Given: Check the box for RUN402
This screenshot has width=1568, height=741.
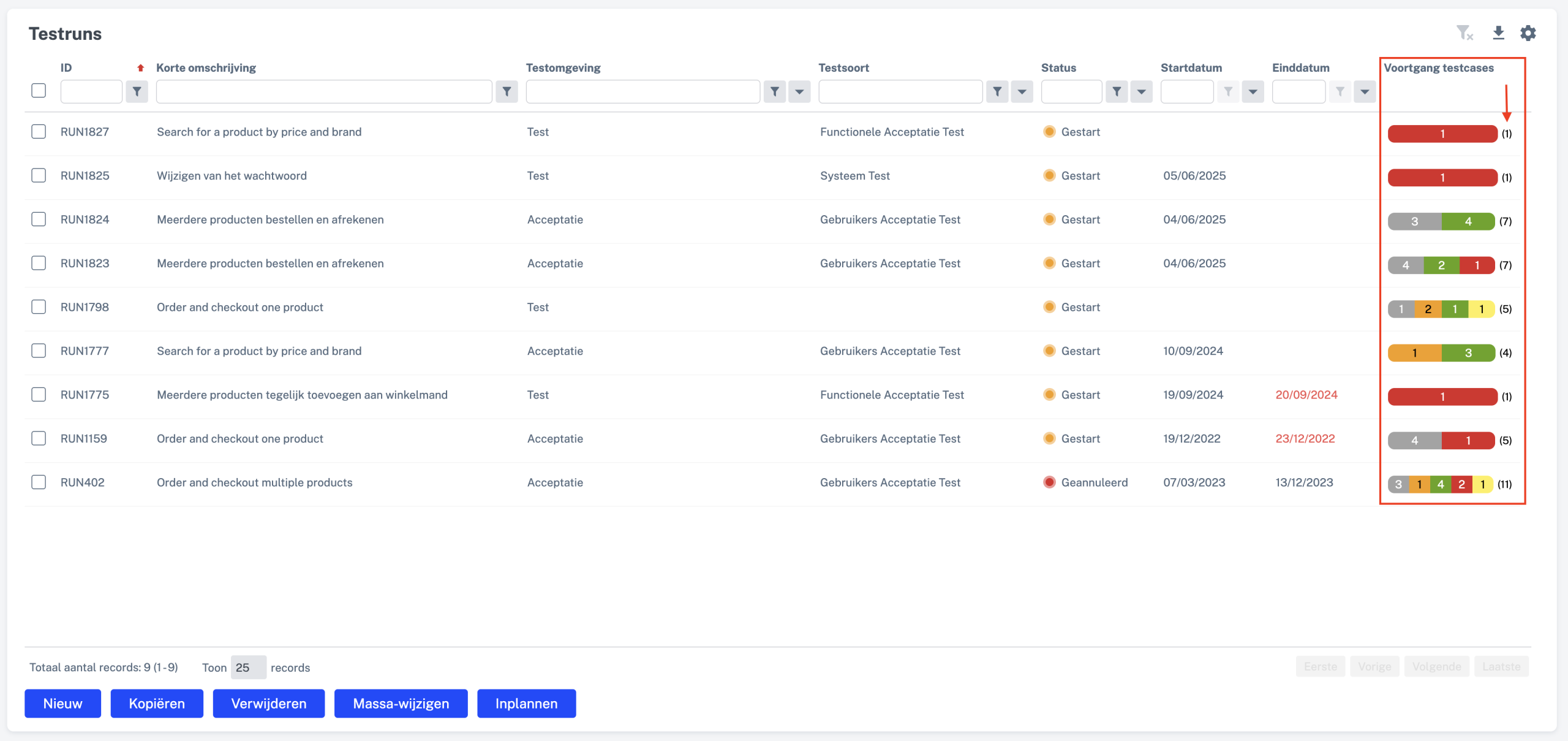Looking at the screenshot, I should coord(39,482).
